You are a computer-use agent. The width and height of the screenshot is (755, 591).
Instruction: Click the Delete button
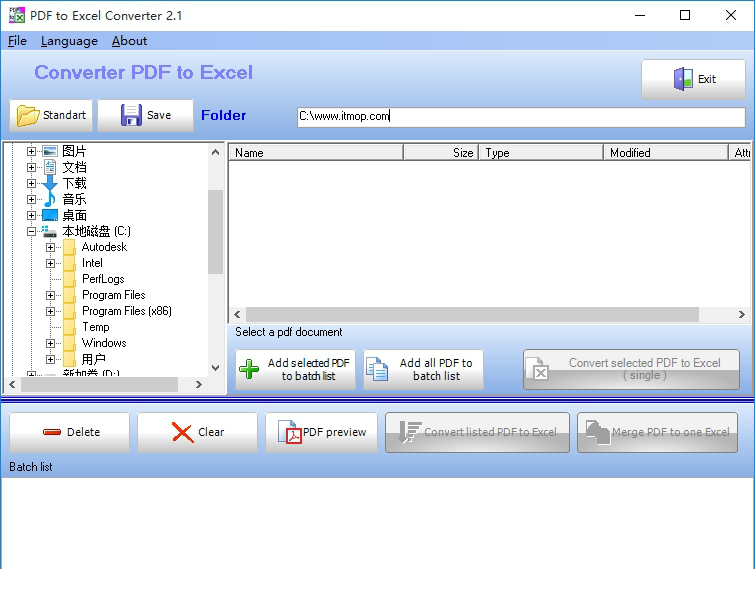point(69,432)
